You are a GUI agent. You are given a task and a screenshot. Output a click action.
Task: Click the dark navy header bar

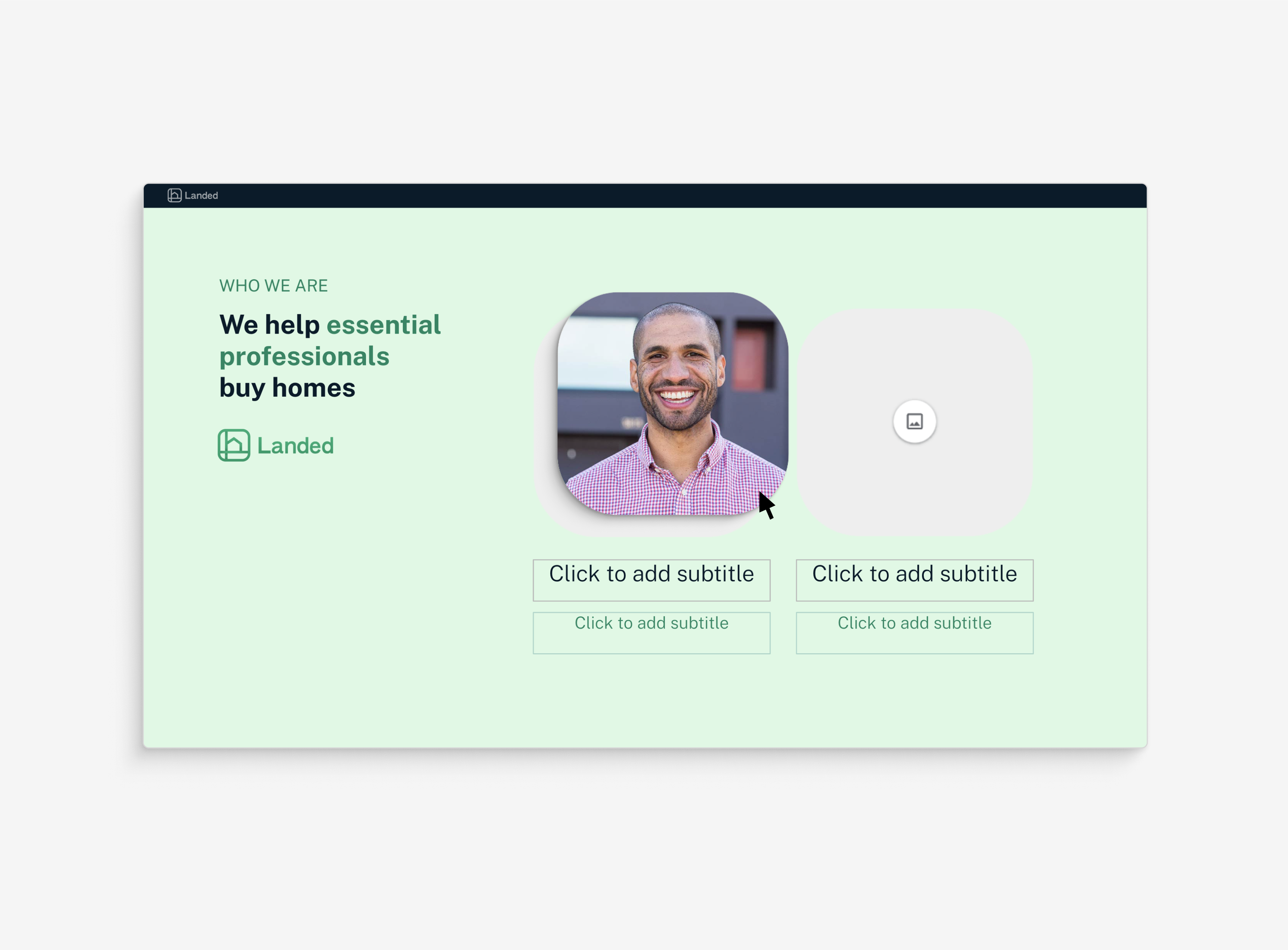645,195
